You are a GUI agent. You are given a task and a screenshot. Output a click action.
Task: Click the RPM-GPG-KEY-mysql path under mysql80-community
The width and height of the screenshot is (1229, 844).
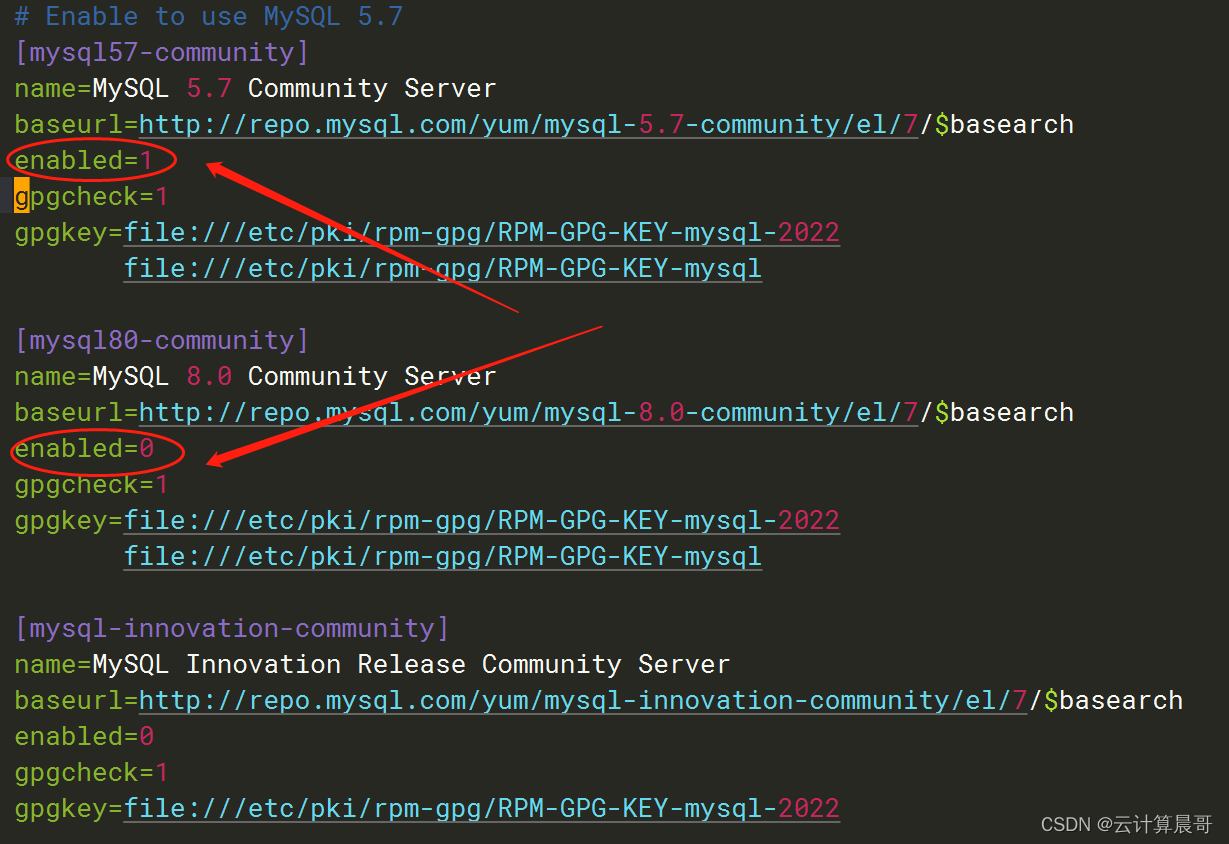(443, 556)
